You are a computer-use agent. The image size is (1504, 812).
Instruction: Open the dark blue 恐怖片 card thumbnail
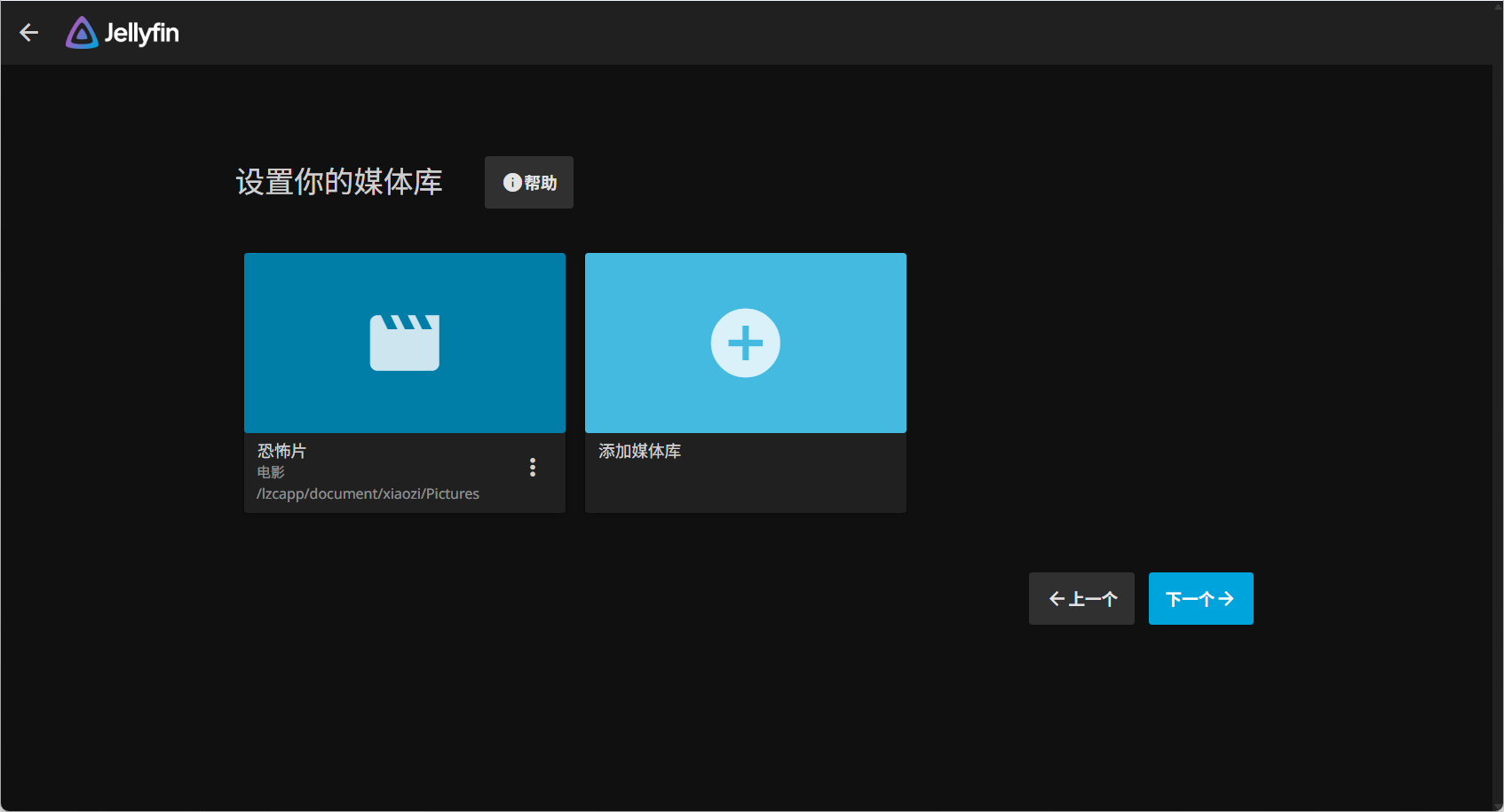(405, 343)
